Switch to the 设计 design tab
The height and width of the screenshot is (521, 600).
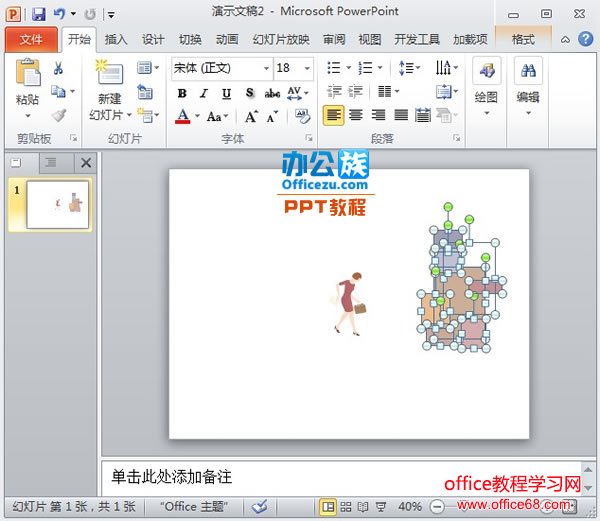point(153,39)
